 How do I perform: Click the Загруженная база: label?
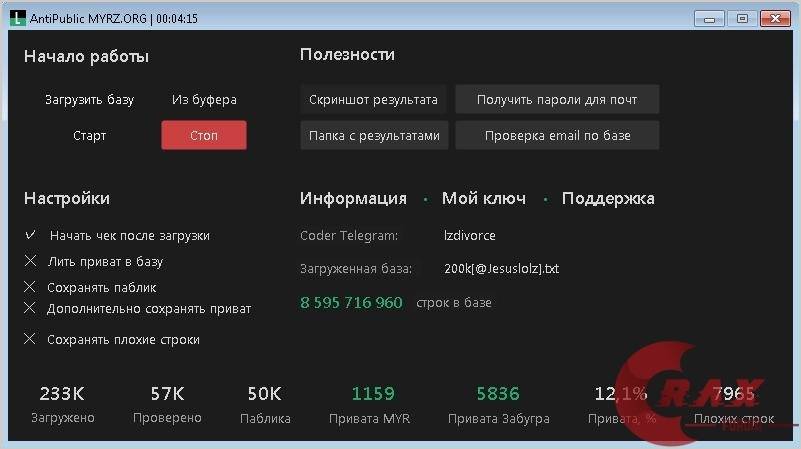coord(356,269)
